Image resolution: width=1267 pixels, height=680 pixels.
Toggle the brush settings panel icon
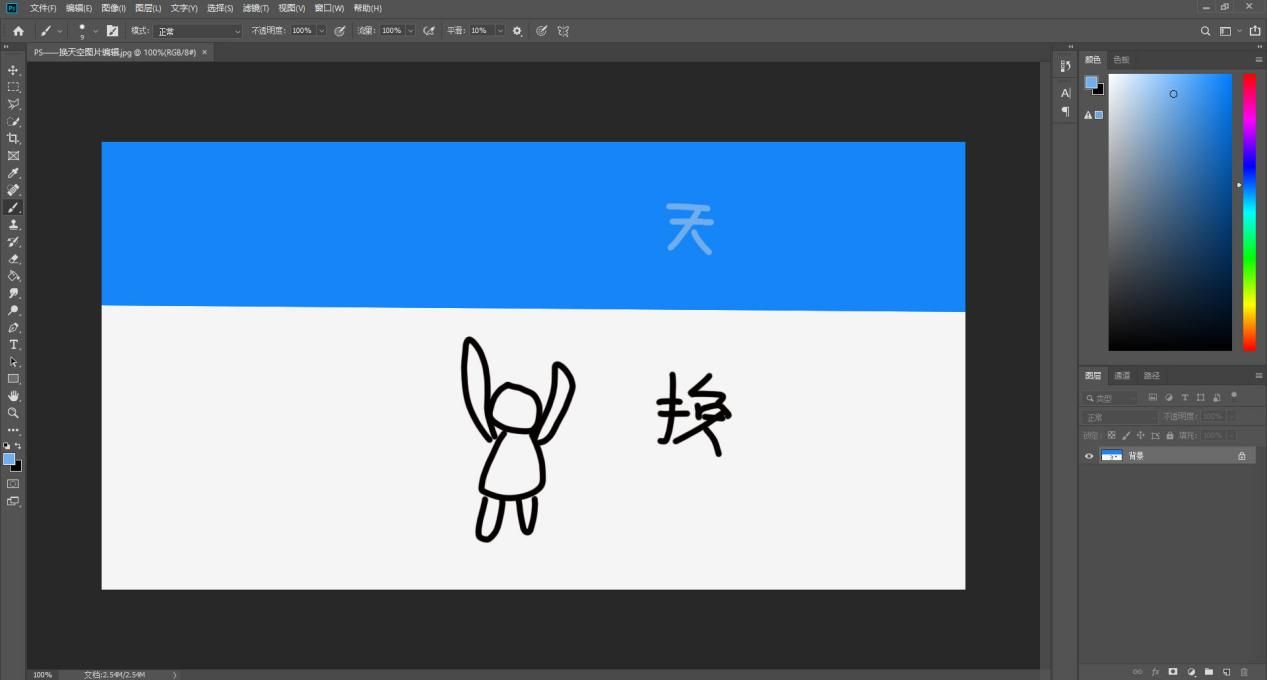coord(112,31)
